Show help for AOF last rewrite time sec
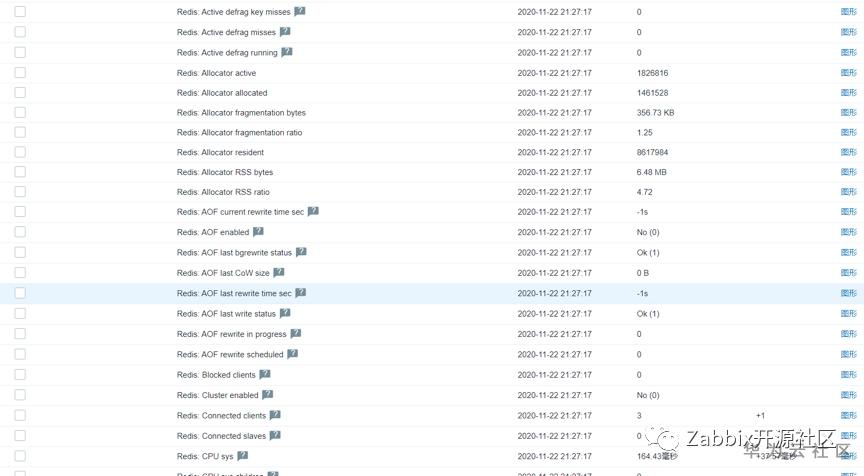This screenshot has height=476, width=864. tap(300, 293)
